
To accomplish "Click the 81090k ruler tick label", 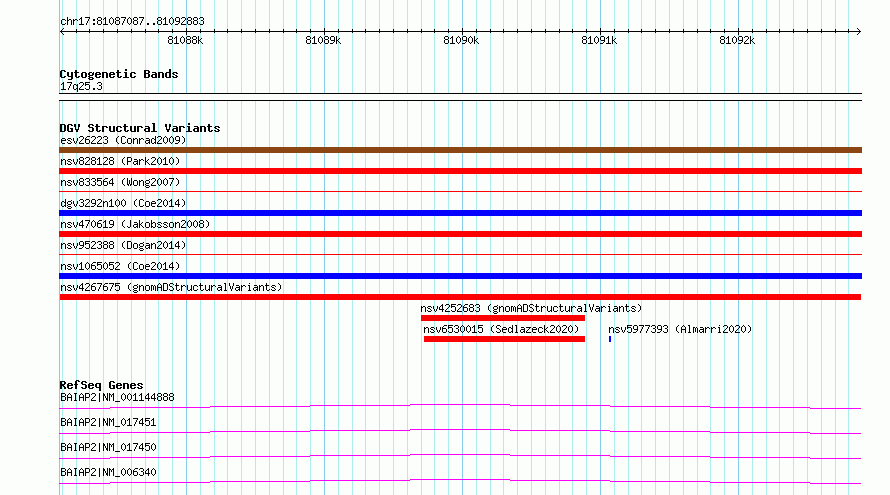I will pos(461,40).
